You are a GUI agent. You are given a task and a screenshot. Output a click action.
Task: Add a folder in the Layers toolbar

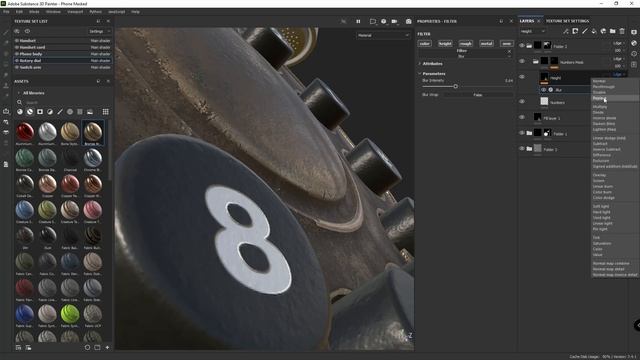point(613,31)
